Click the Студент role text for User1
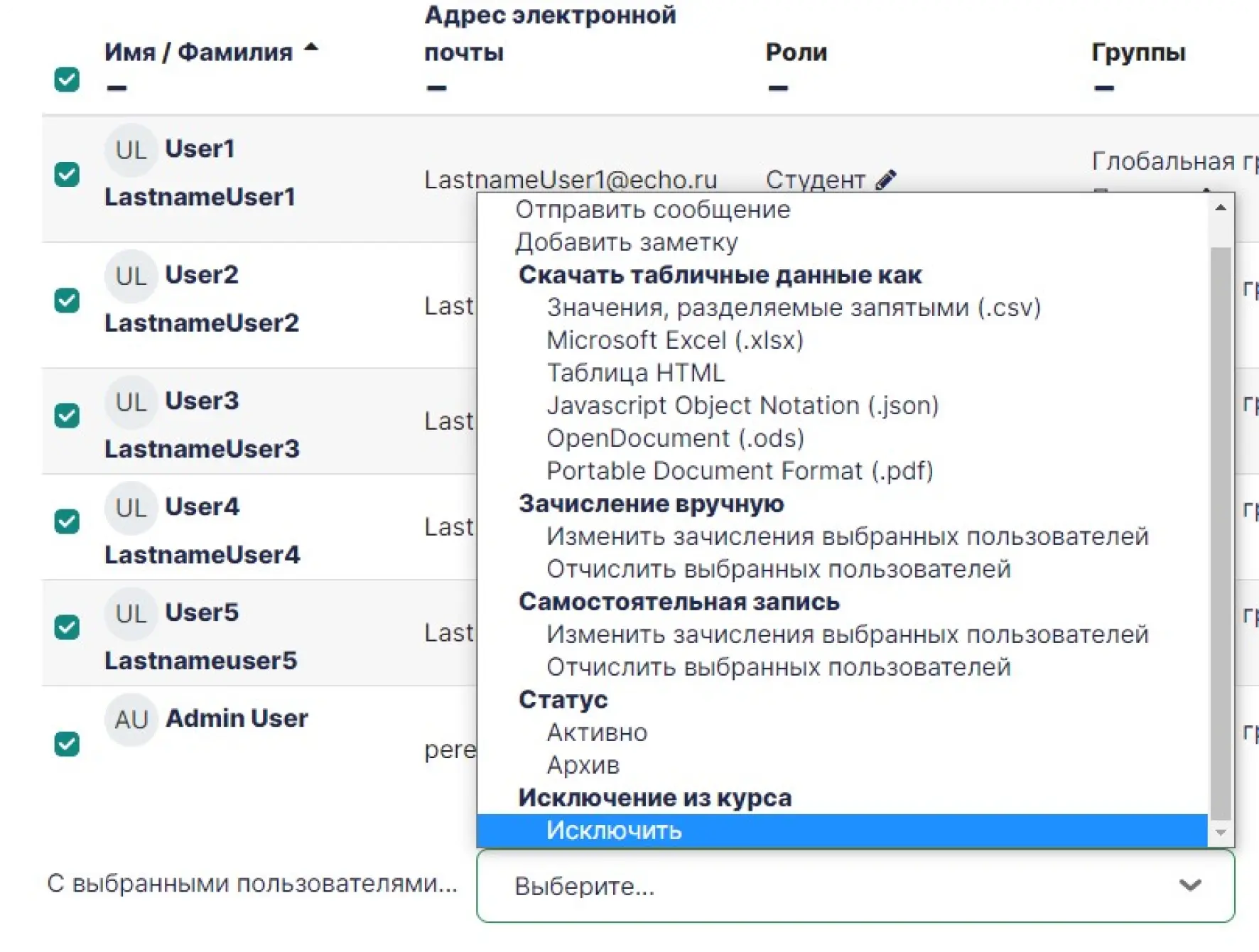Viewport: 1259px width, 952px height. 816,180
